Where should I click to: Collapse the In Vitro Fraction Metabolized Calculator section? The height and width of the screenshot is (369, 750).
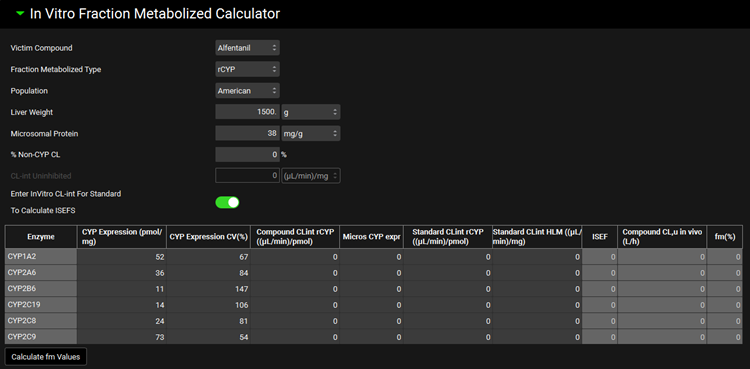tap(20, 14)
